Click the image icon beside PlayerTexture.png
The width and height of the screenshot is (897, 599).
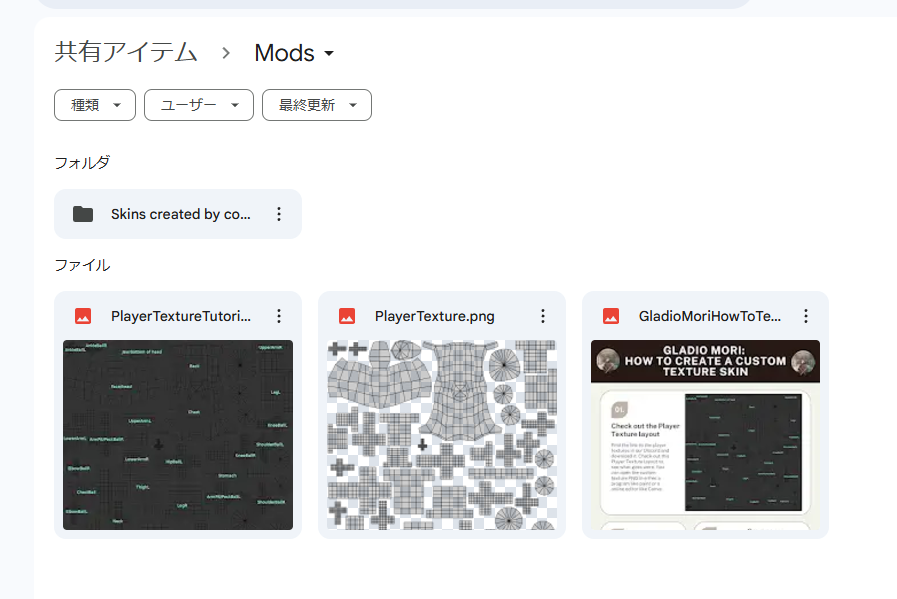pos(347,316)
